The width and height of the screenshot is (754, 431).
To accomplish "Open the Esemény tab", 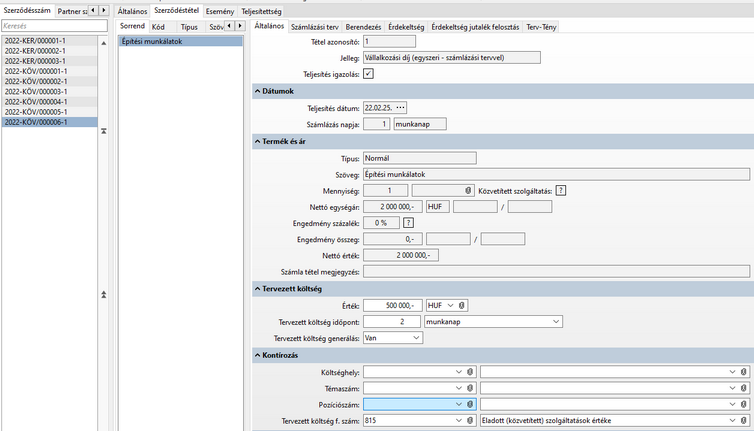I will (219, 11).
